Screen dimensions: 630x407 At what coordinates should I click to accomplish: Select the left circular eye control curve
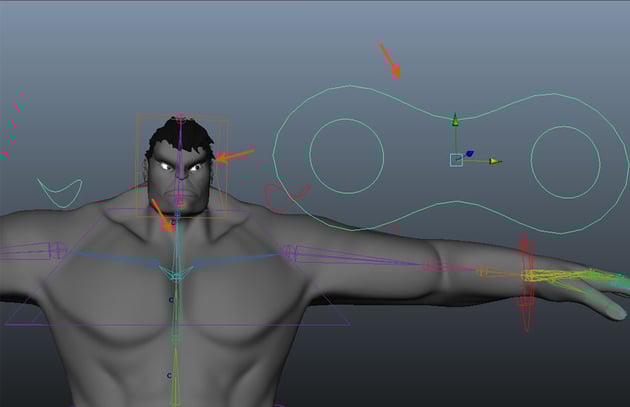(x=347, y=156)
